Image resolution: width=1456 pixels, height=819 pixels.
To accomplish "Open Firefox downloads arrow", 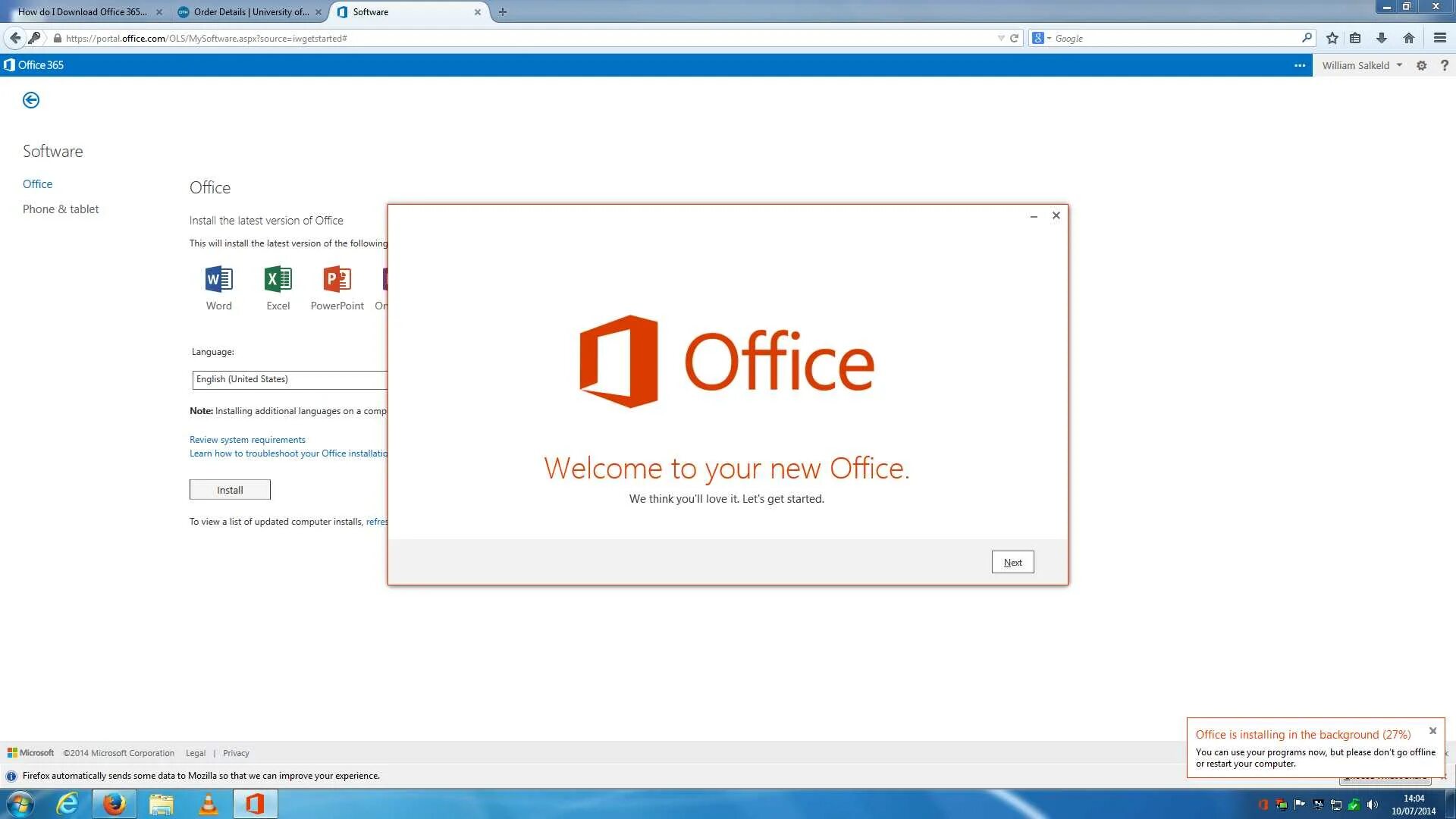I will 1382,38.
